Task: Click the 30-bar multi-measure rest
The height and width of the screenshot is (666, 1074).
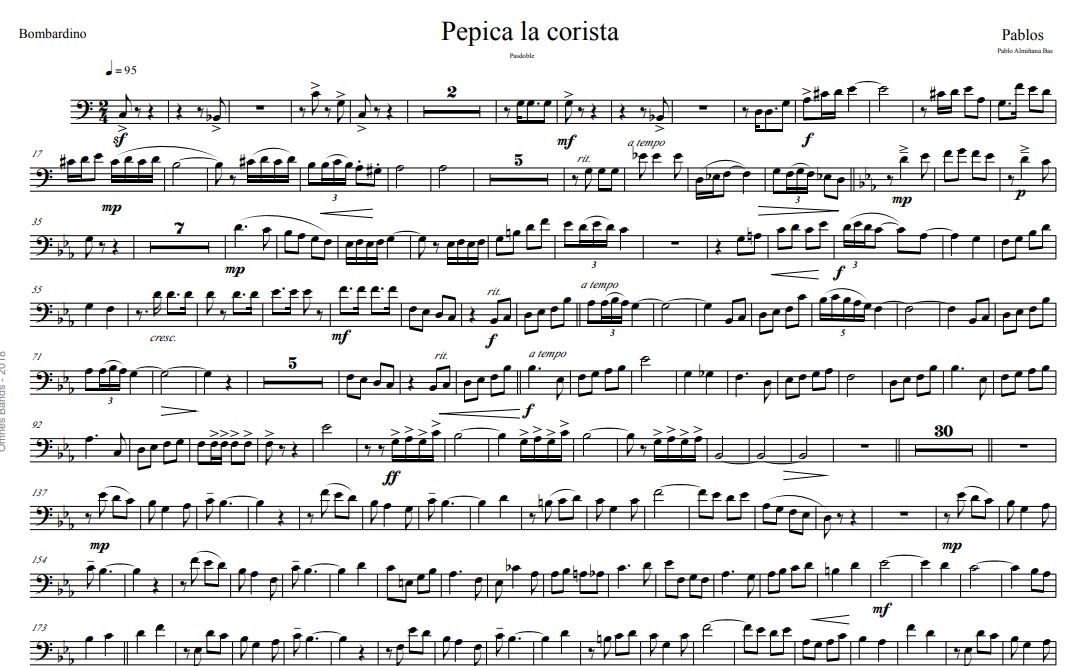Action: [x=943, y=444]
